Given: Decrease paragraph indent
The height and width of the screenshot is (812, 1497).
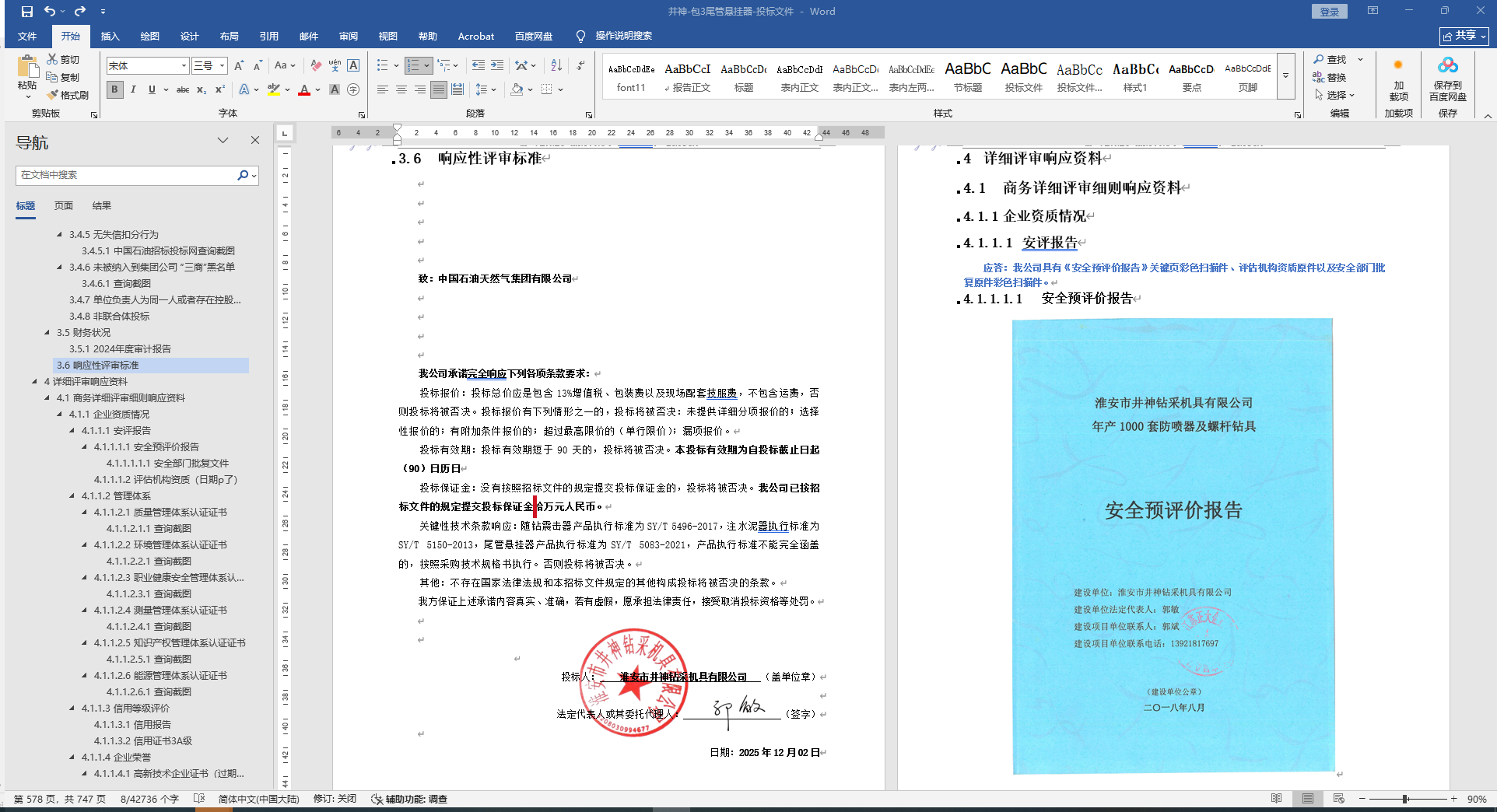Looking at the screenshot, I should (478, 65).
